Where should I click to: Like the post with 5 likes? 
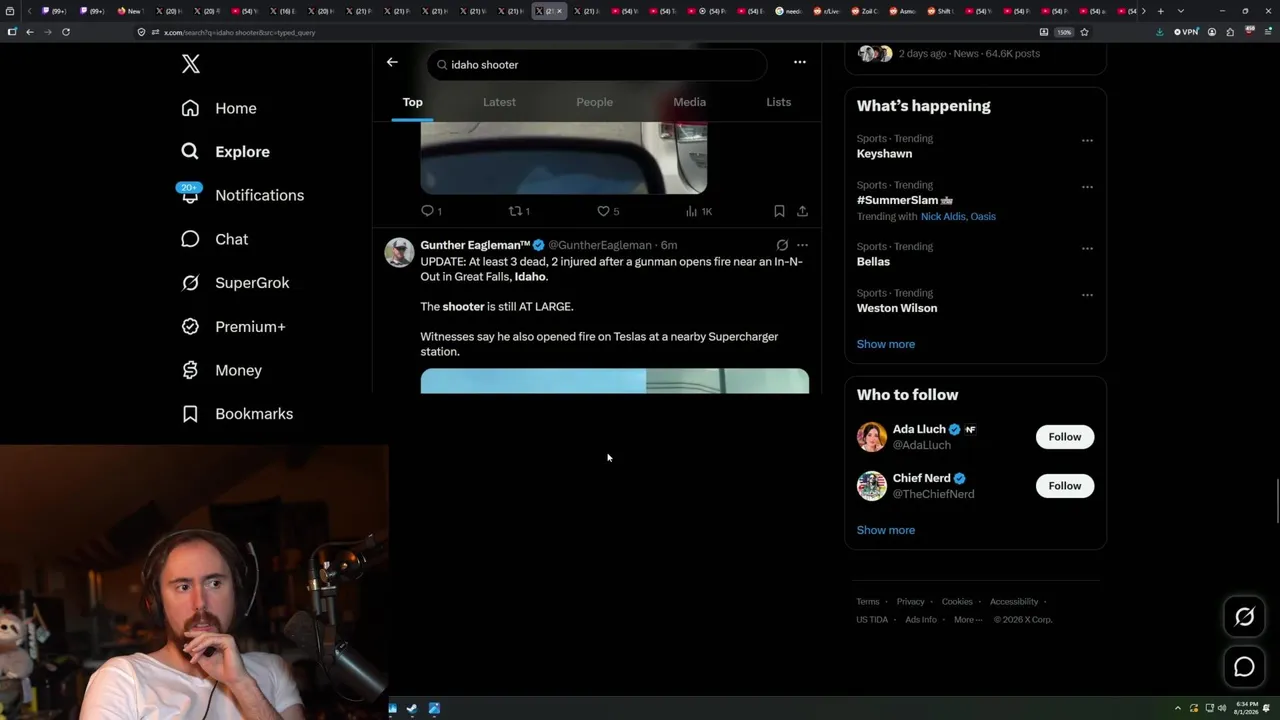[x=608, y=211]
